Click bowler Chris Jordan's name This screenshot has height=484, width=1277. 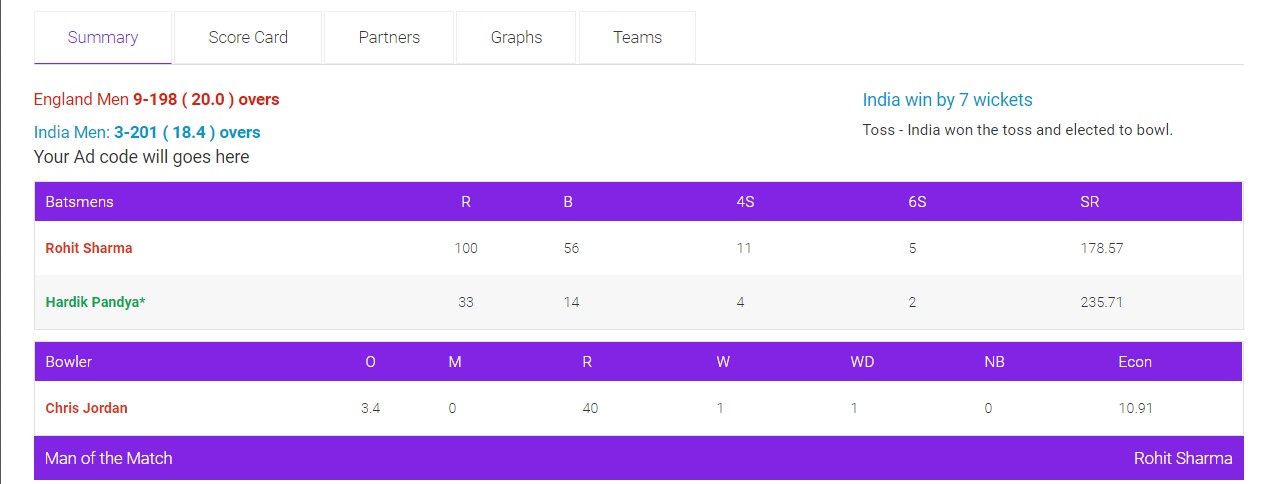[x=87, y=408]
